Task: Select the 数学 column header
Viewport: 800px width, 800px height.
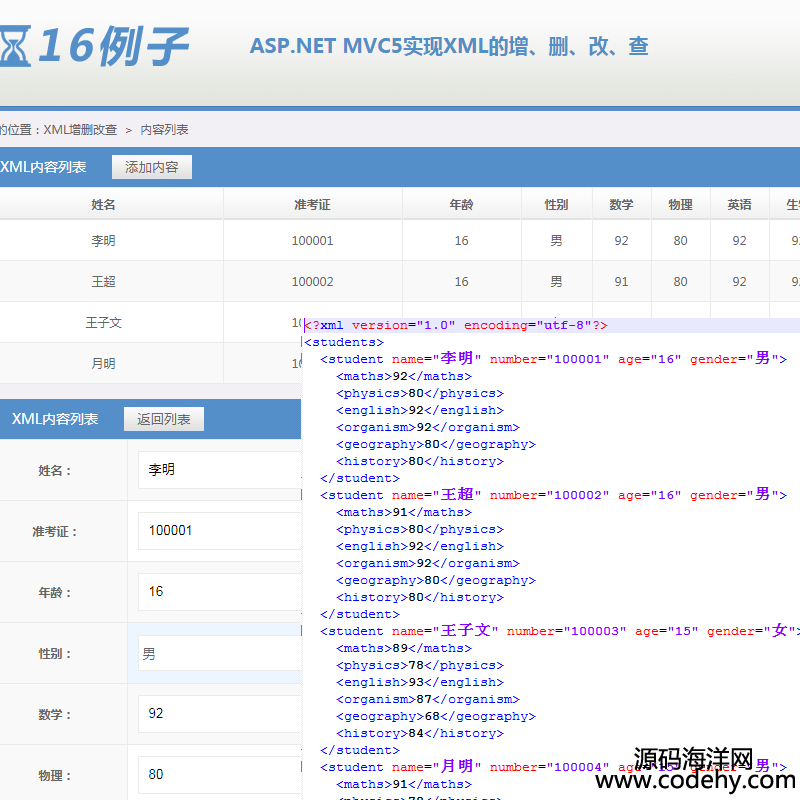Action: [621, 205]
